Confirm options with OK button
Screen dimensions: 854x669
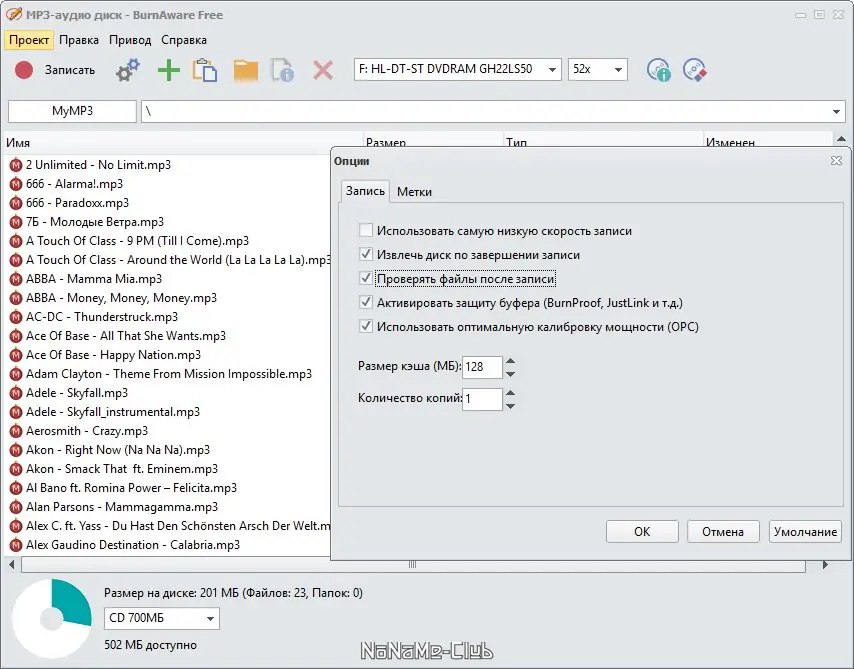click(642, 532)
